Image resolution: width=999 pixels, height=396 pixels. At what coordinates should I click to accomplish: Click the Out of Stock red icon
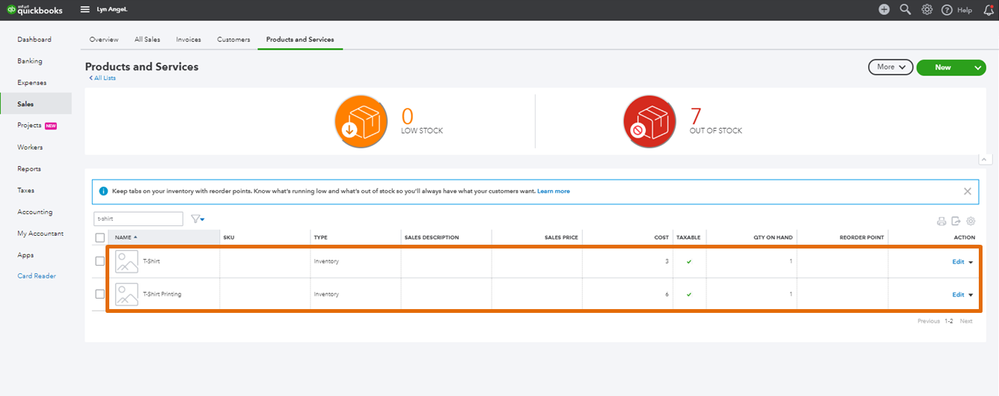tap(649, 122)
